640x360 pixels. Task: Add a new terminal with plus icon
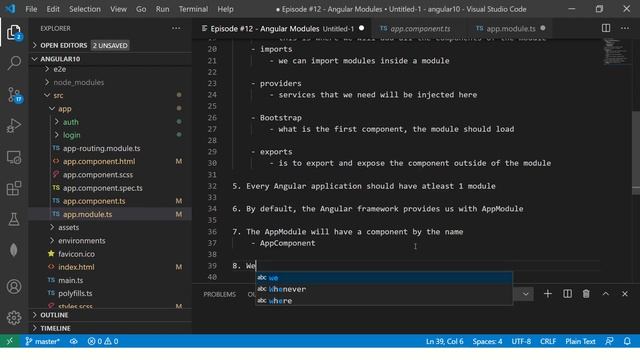pos(548,294)
